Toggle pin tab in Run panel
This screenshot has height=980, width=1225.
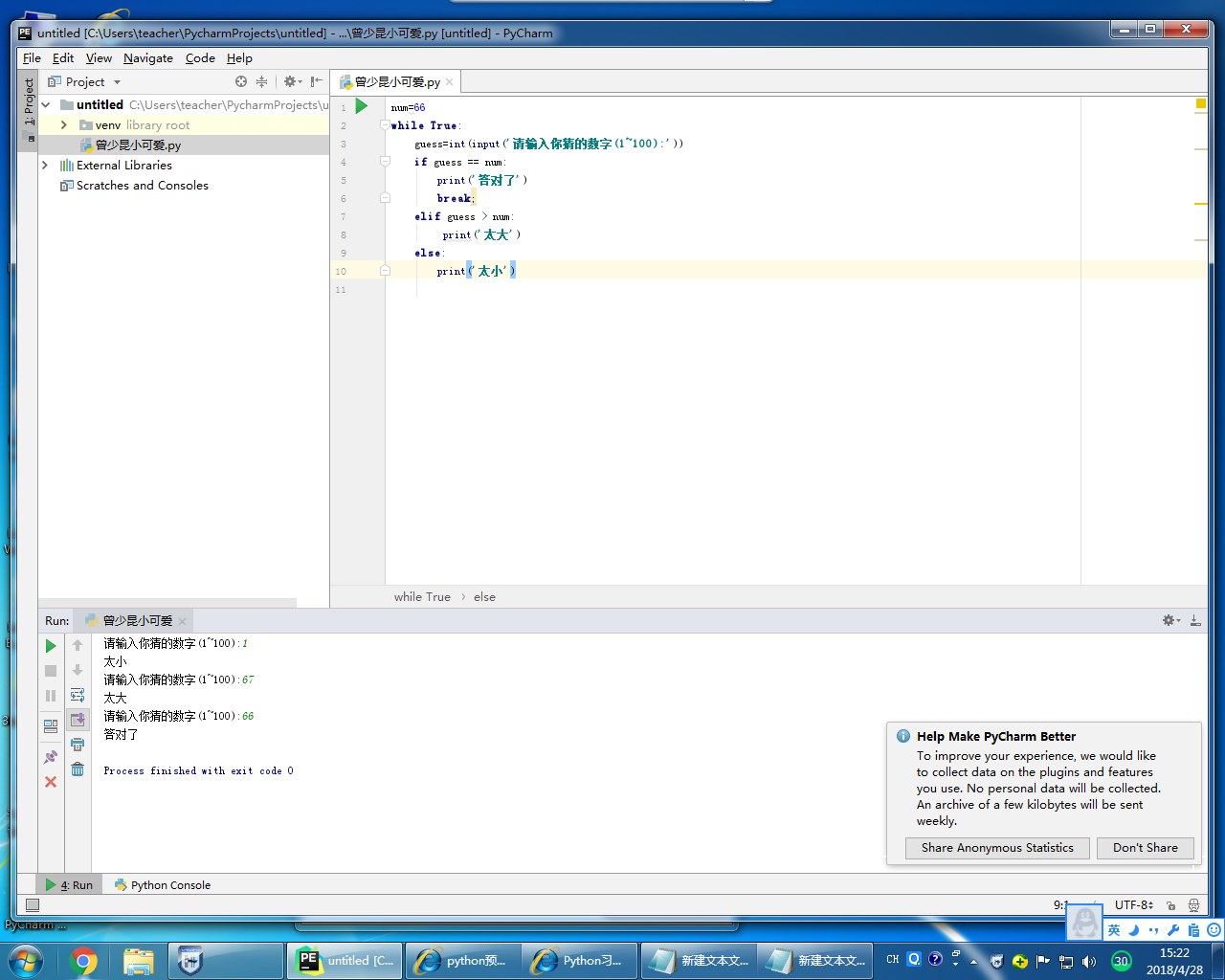click(51, 757)
